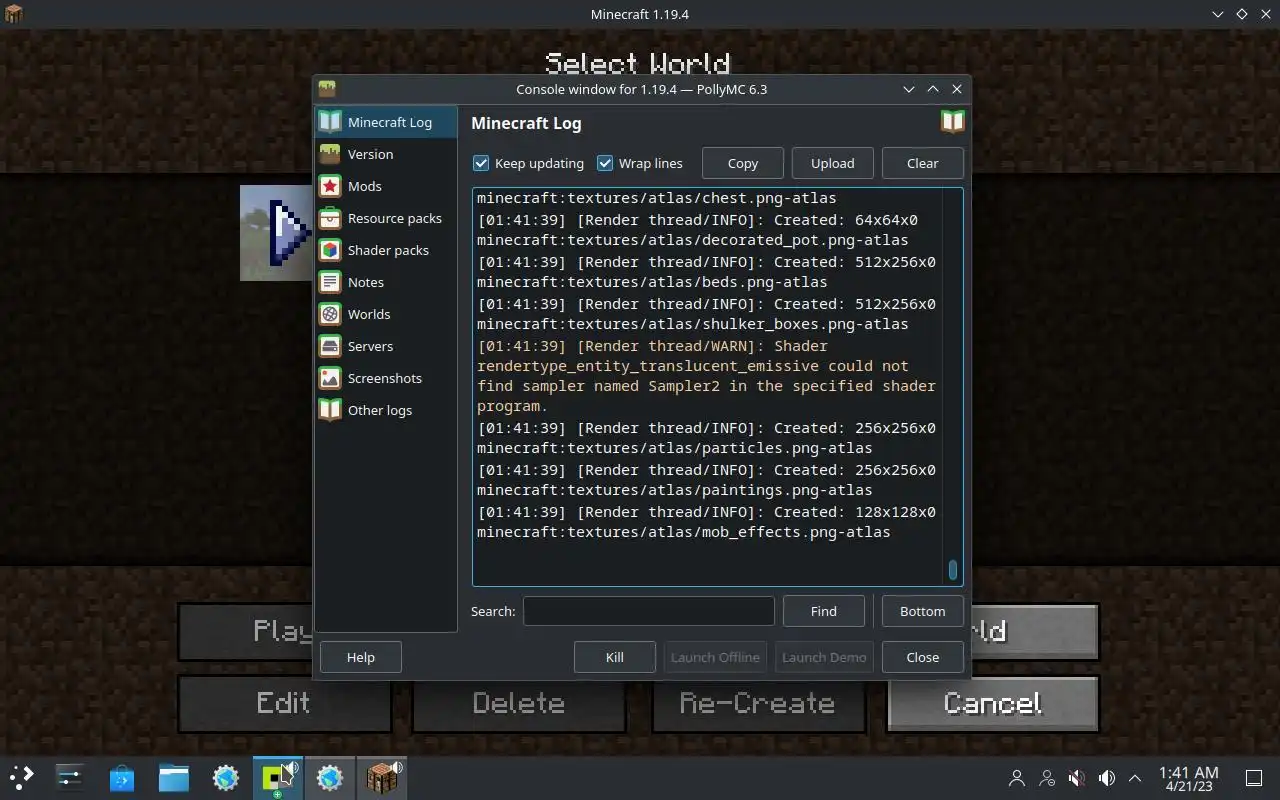Click the Find button
Screen dimensions: 1280x800
tap(824, 611)
